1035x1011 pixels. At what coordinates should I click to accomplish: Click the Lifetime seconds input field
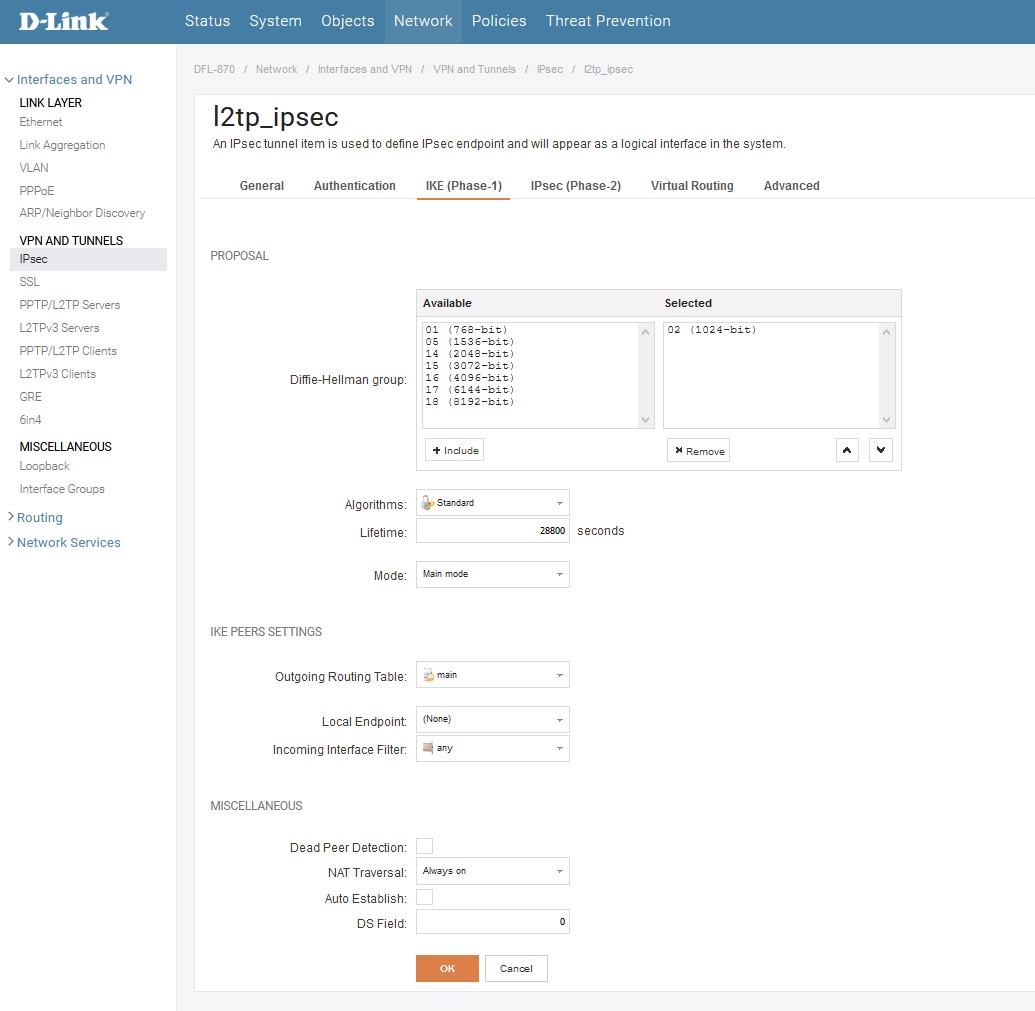tap(492, 531)
